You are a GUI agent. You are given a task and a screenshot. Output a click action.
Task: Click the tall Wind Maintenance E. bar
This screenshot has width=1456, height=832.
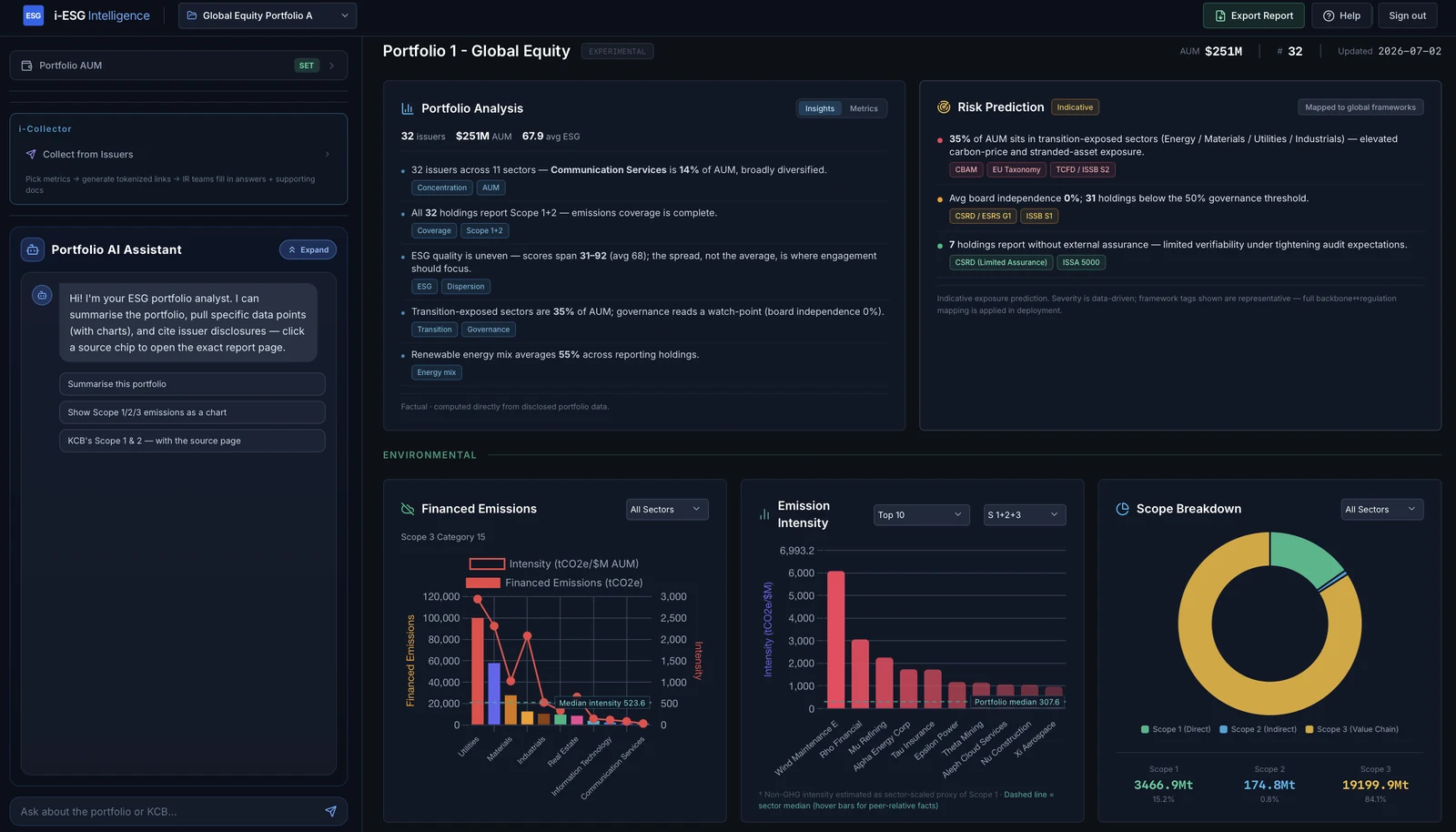click(x=835, y=640)
